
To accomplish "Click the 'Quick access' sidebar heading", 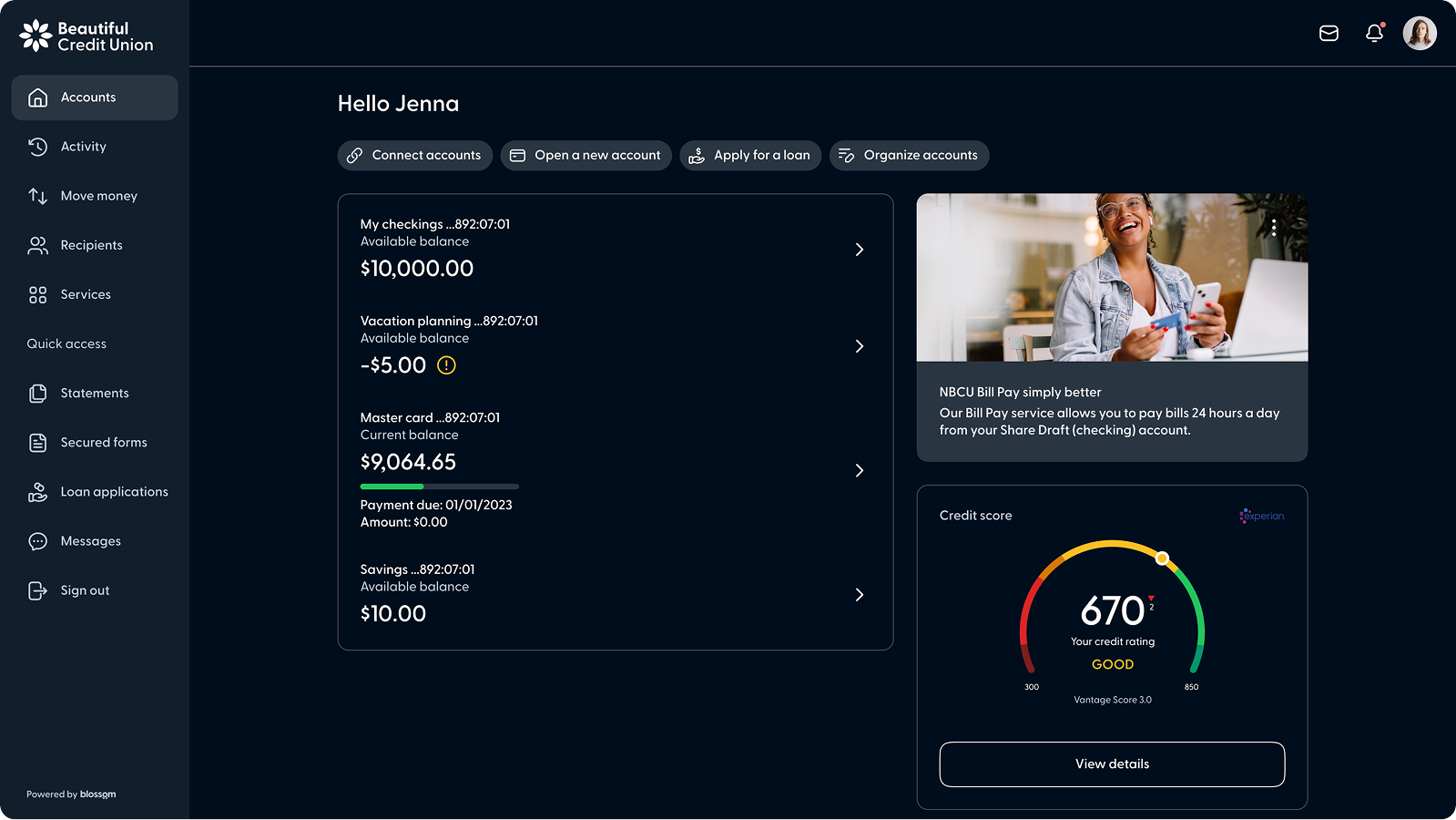I will click(66, 344).
